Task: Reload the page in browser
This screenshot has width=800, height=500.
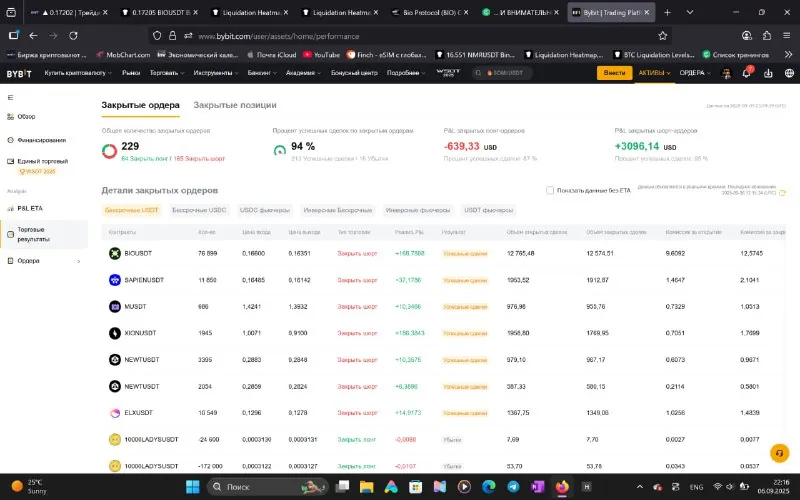Action: pyautogui.click(x=73, y=36)
